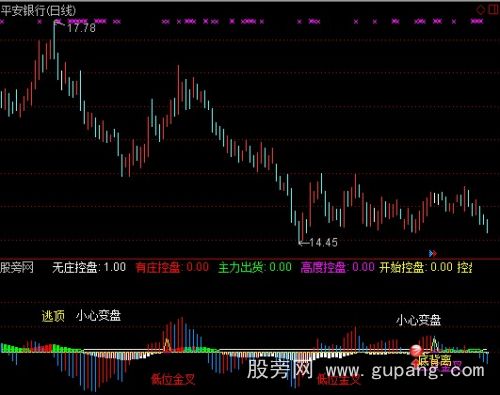The width and height of the screenshot is (500, 395).
Task: Click the yellow 逃顶 signal label
Action: [x=53, y=316]
